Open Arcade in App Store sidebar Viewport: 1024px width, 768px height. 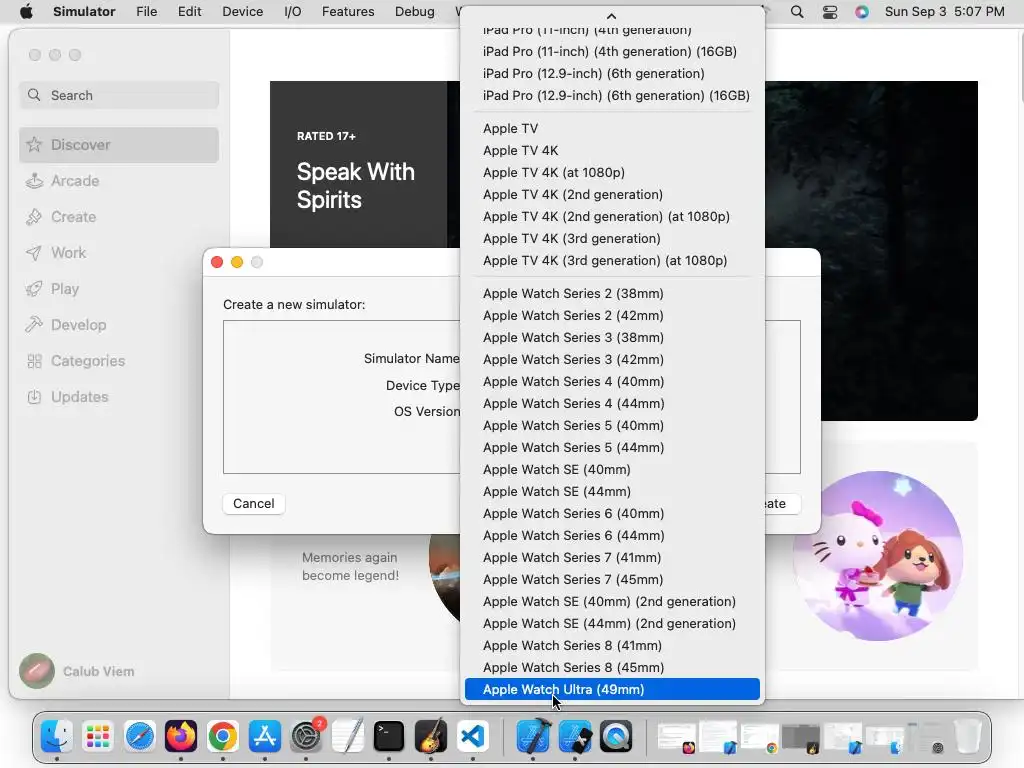click(x=119, y=181)
